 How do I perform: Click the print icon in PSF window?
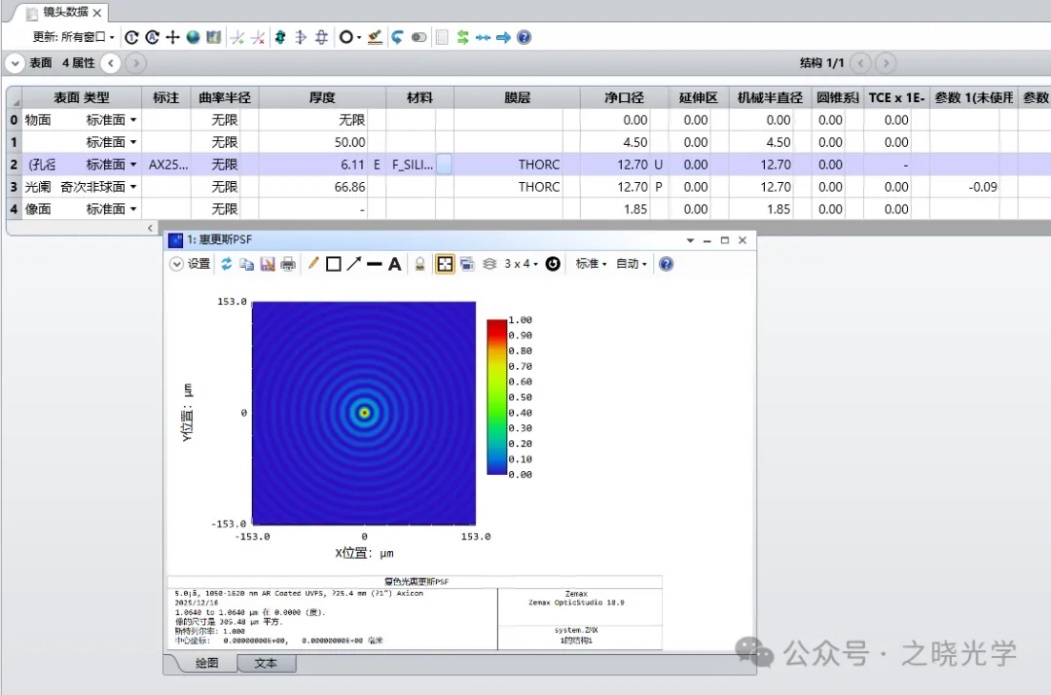coord(288,264)
